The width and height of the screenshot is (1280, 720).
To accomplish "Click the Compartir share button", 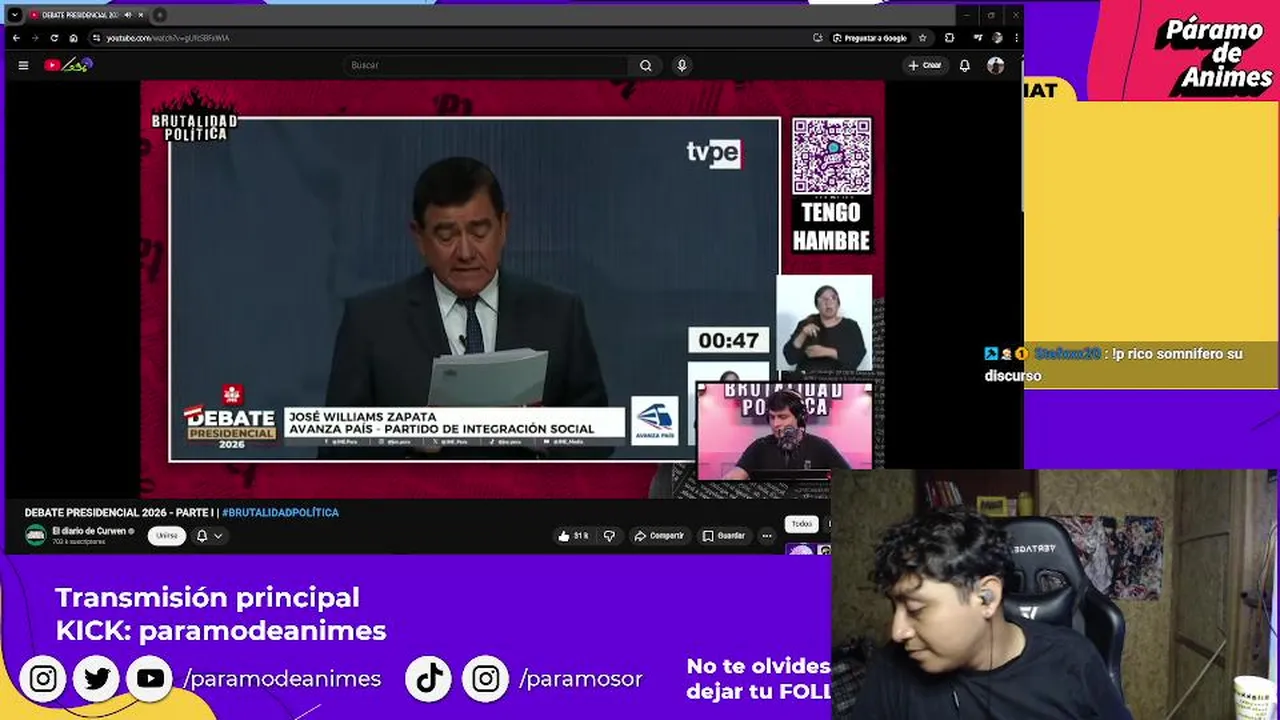I will pos(659,536).
